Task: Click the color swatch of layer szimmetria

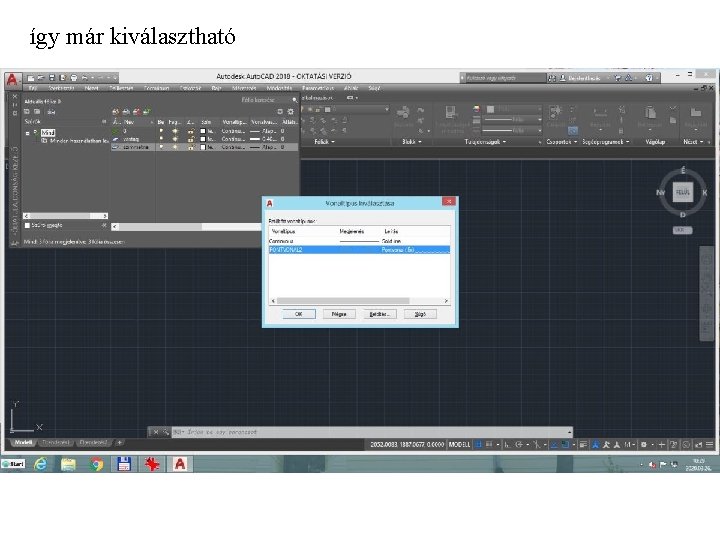Action: pos(203,147)
